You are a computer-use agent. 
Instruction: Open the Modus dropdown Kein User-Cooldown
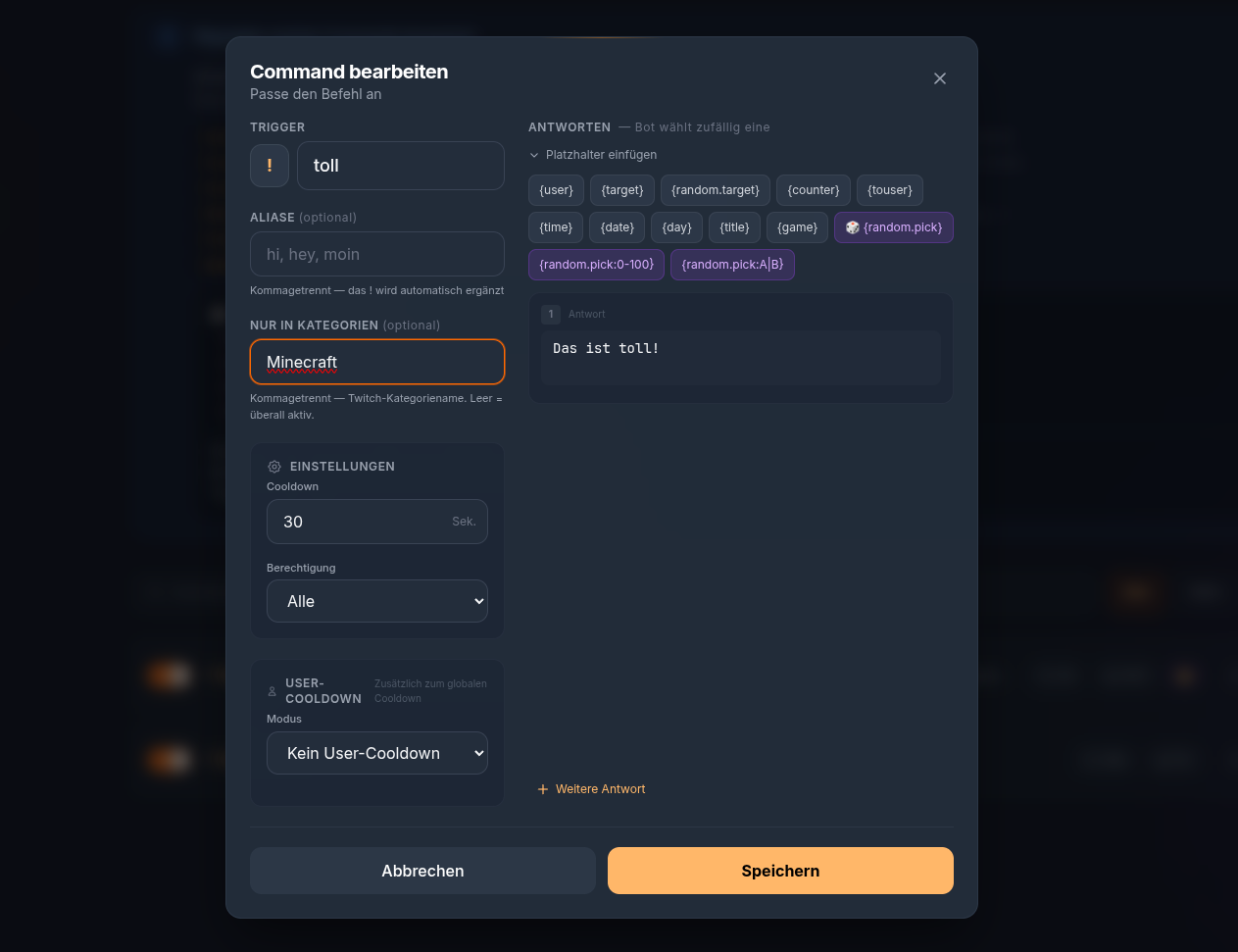coord(377,753)
